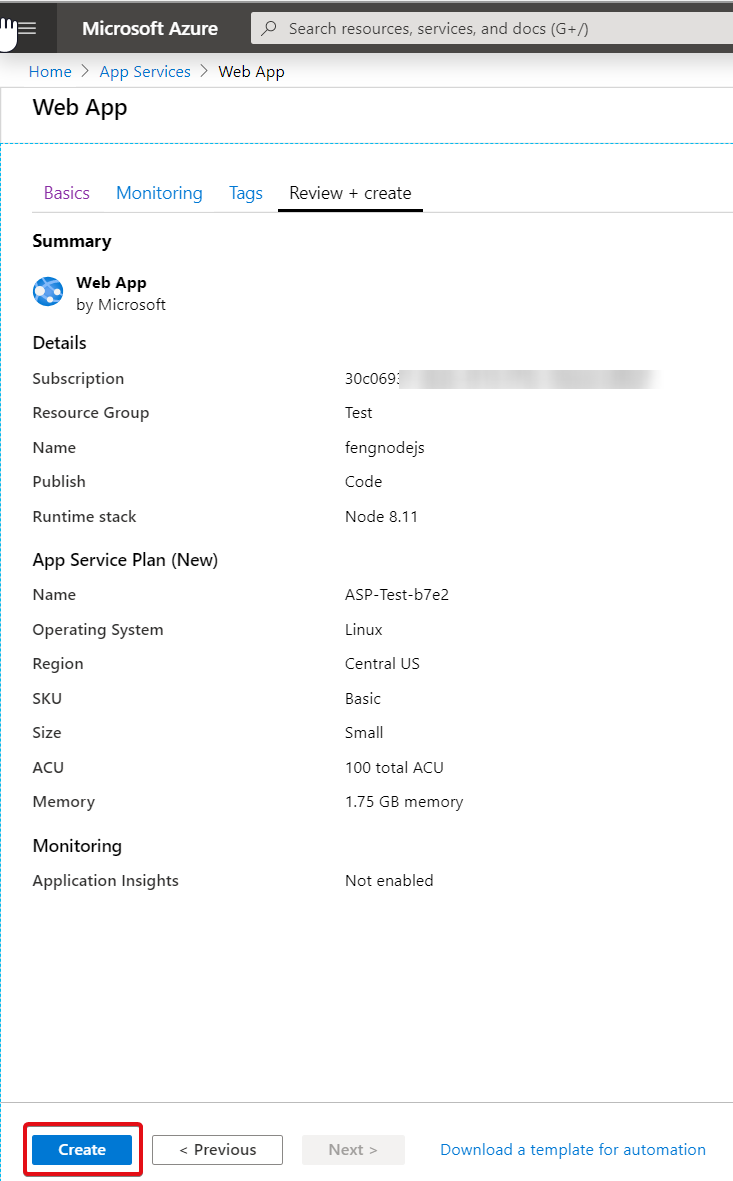Viewport: 733px width, 1181px height.
Task: Switch to the Monitoring tab
Action: pos(159,193)
